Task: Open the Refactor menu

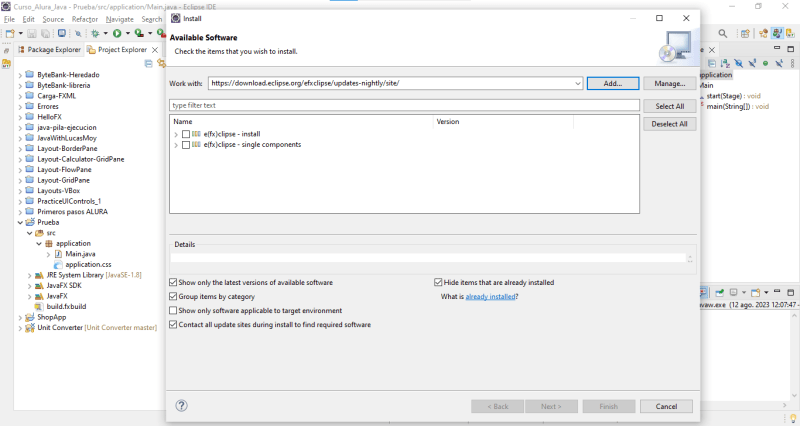Action: [85, 19]
